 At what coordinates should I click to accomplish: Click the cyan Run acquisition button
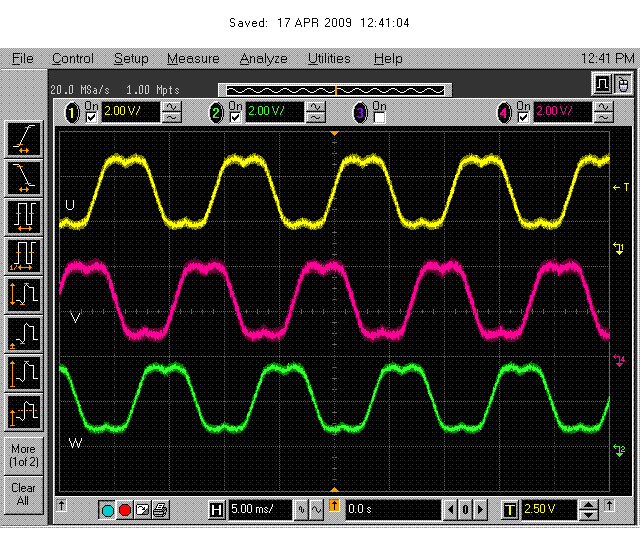107,510
